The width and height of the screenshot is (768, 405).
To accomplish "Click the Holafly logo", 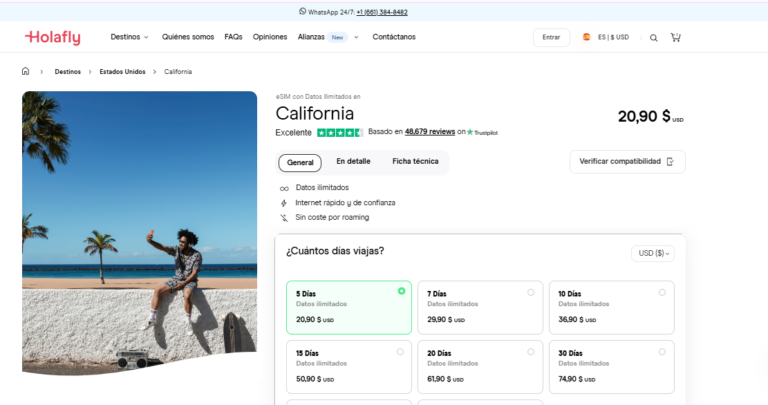I will [53, 37].
